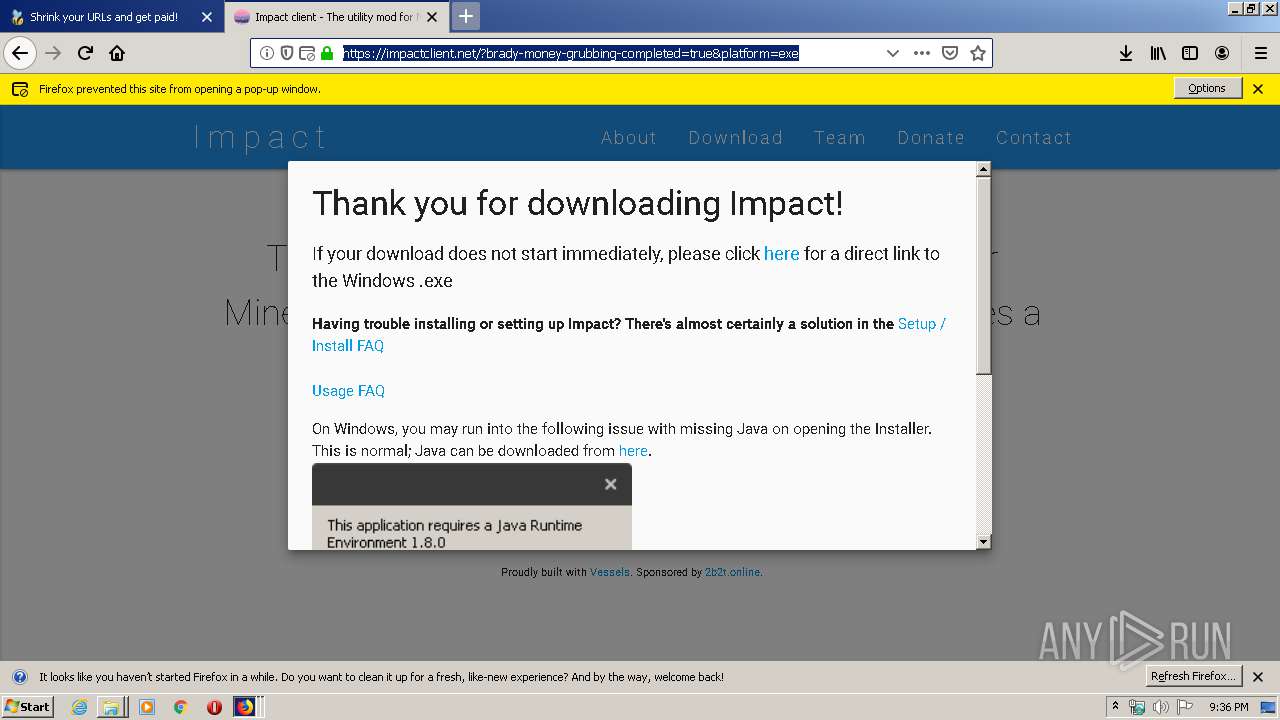This screenshot has height=720, width=1280.
Task: Open tracking protection shield icon
Action: tap(287, 53)
